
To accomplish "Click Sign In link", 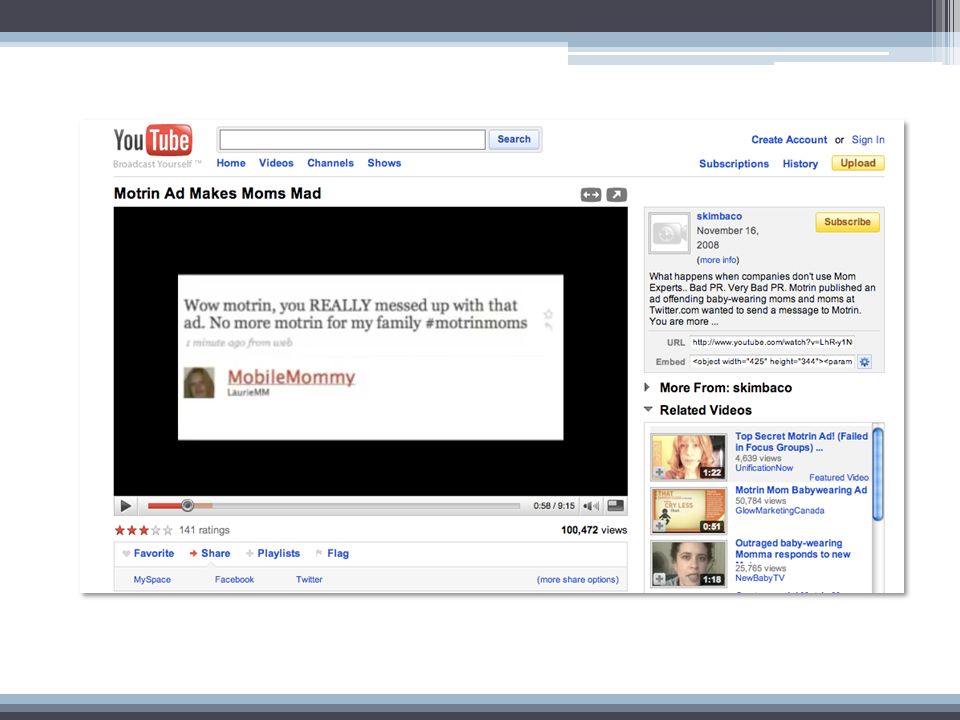I will (868, 140).
